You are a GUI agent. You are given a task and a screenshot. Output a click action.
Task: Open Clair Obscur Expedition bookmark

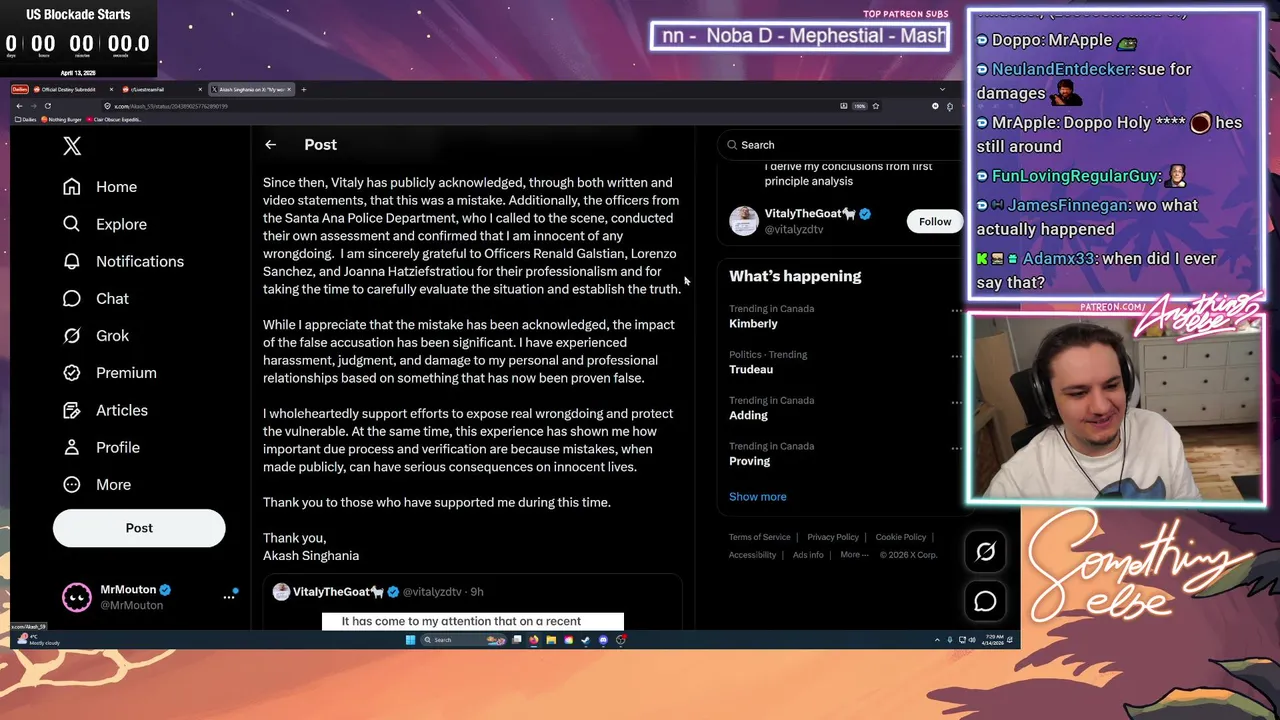[x=114, y=120]
